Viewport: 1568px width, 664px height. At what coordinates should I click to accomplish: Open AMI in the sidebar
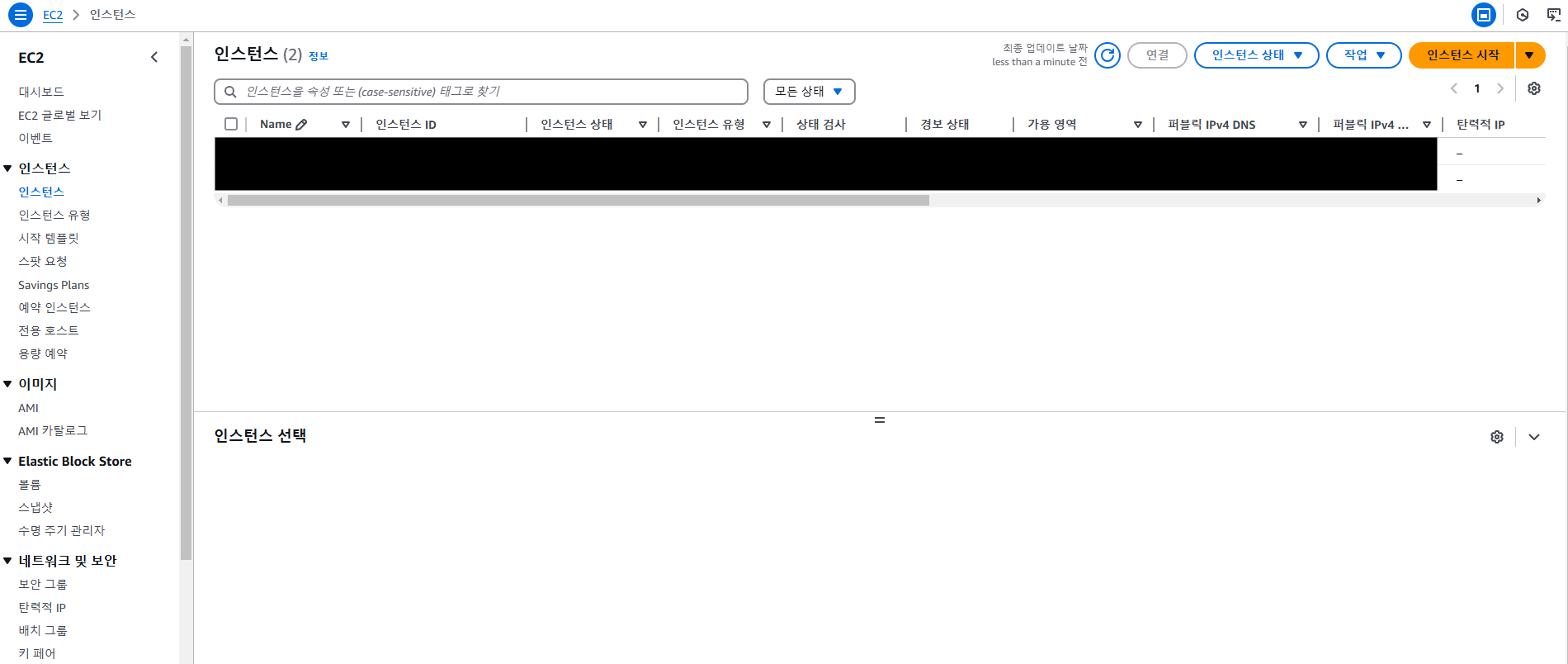(29, 408)
